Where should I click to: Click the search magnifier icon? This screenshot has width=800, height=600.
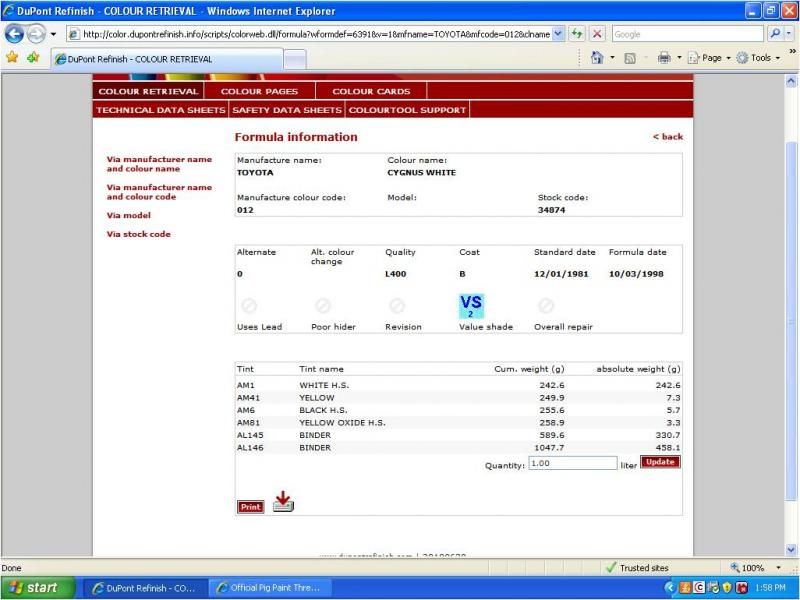click(x=775, y=34)
